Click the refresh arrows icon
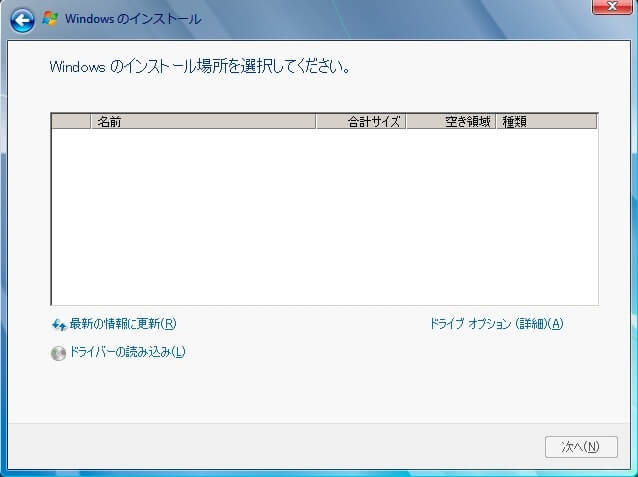Screen dimensions: 638x477 tap(59, 325)
